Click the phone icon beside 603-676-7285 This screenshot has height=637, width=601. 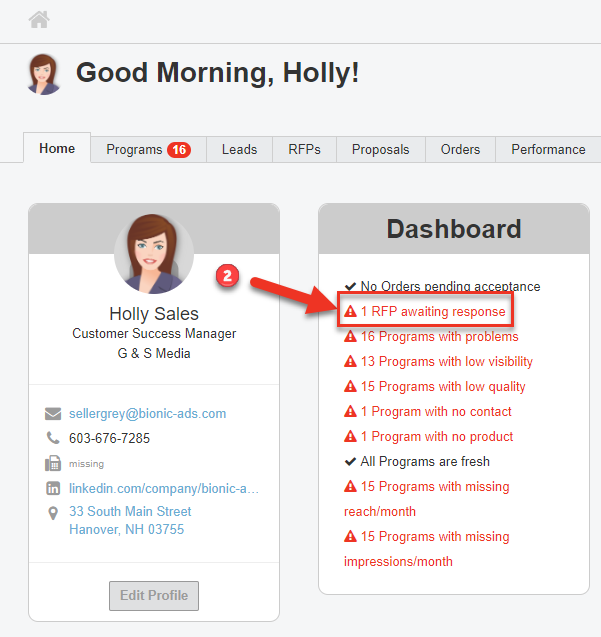pos(53,438)
